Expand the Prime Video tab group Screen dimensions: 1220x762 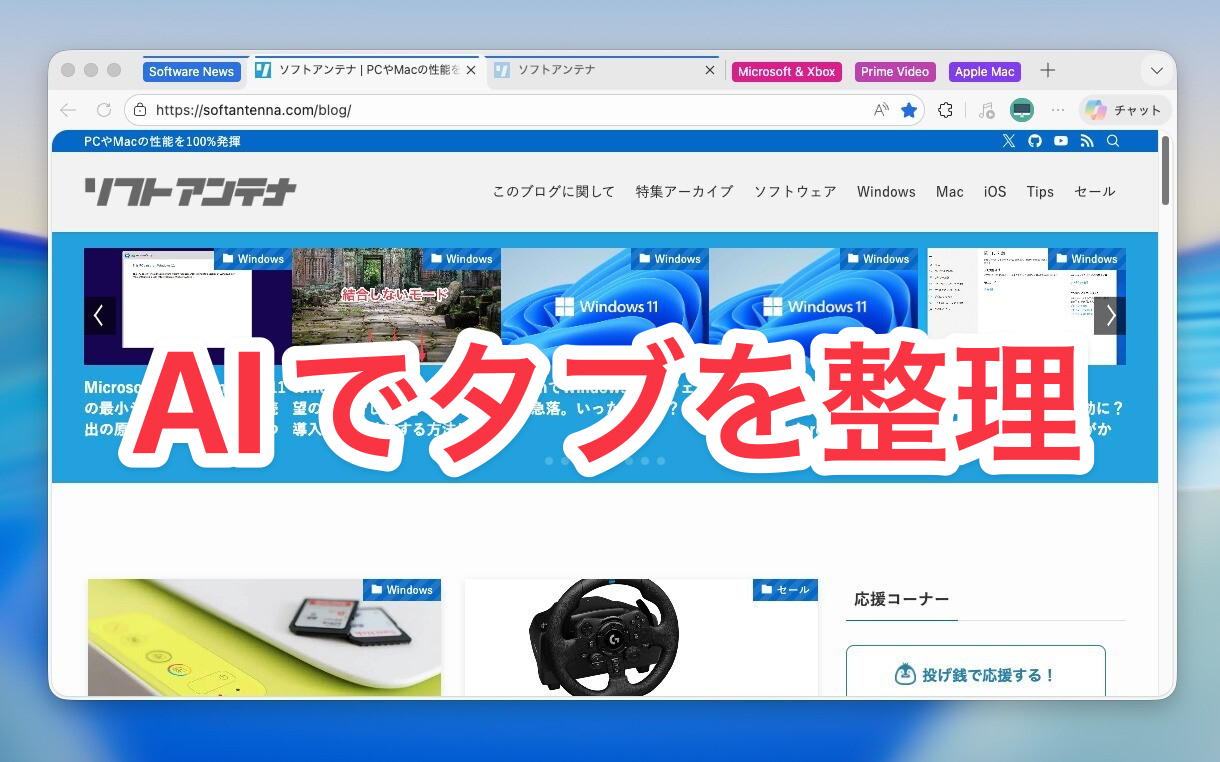pos(895,72)
